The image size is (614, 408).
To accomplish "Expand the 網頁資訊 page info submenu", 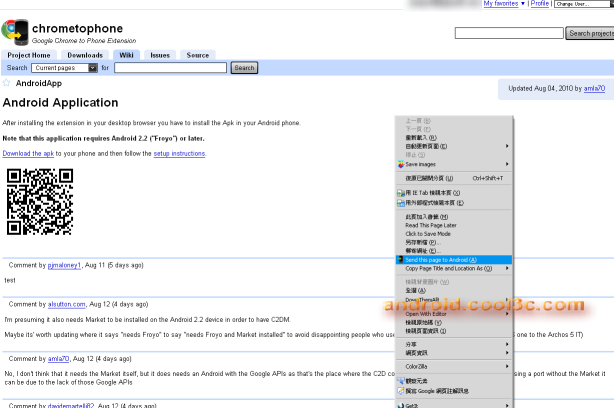I will coord(453,353).
